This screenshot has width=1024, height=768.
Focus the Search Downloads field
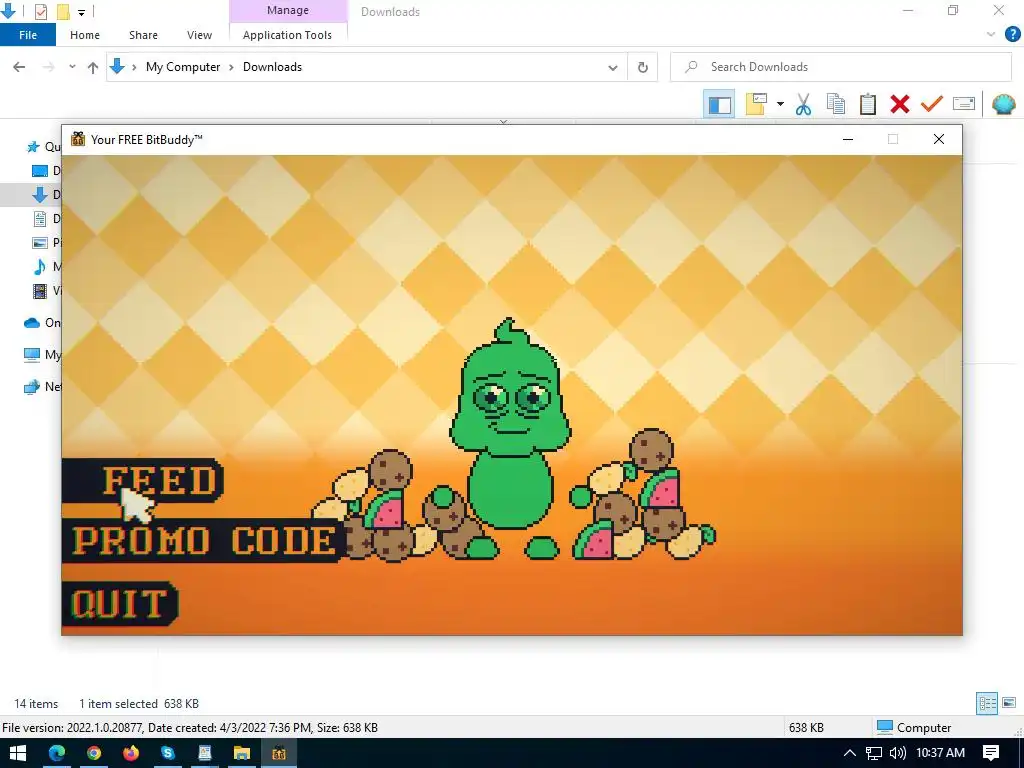pos(840,67)
